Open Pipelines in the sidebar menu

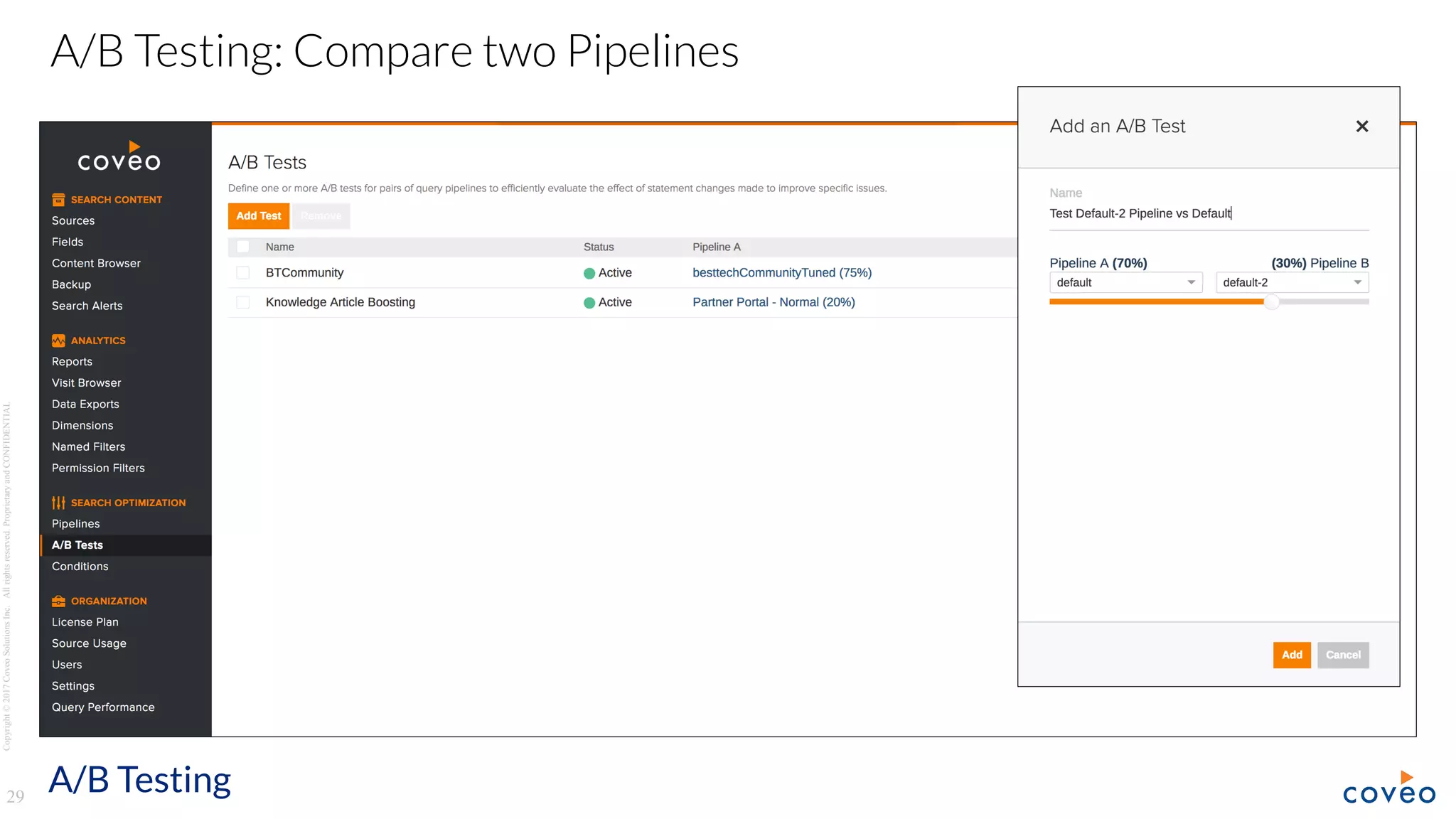(76, 524)
